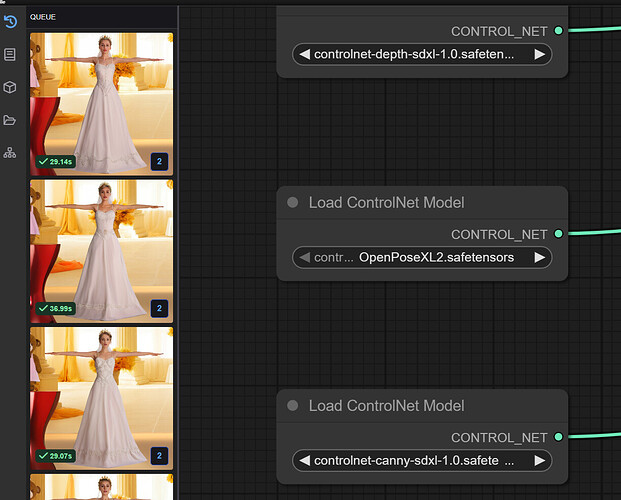Click the 36.99s completed status badge
The height and width of the screenshot is (500, 621).
[x=56, y=309]
